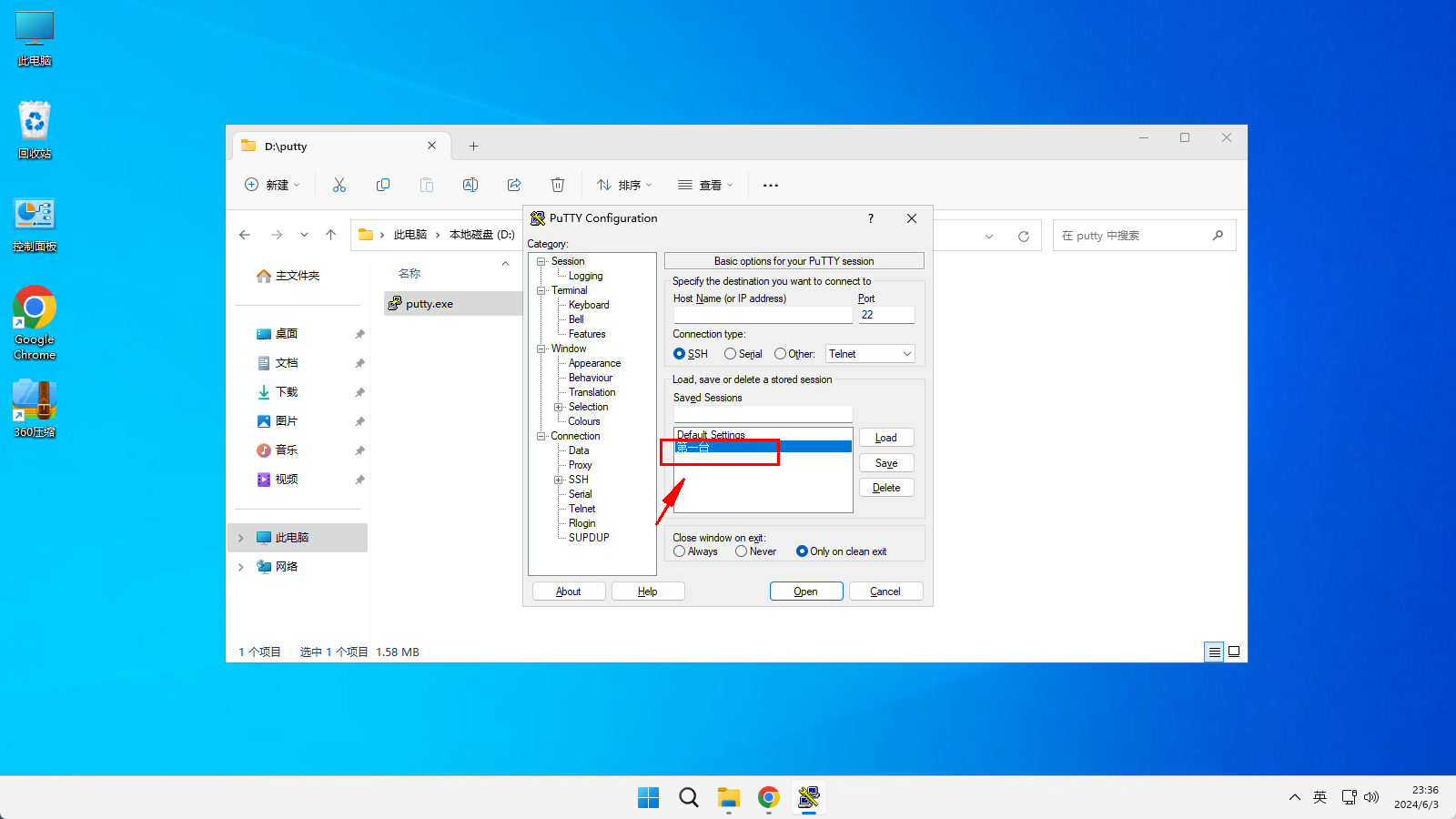
Task: Open Windows Start menu
Action: [649, 798]
